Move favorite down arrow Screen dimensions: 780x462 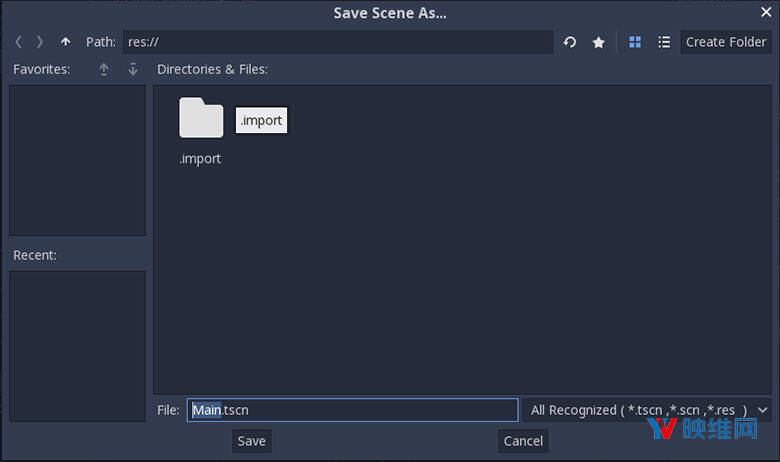coord(133,69)
